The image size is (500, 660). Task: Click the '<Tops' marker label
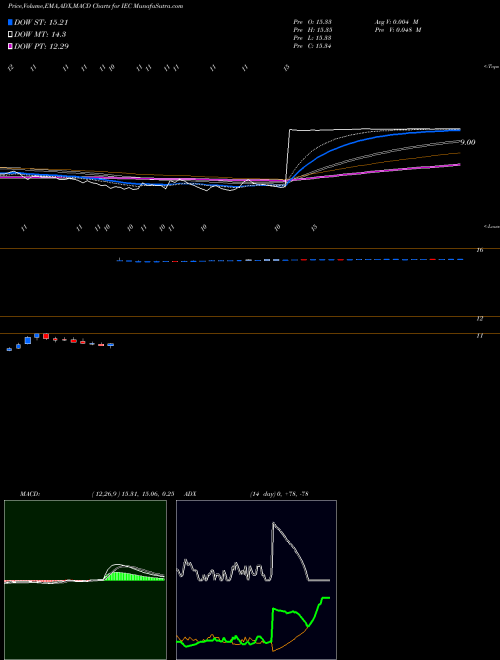point(492,67)
